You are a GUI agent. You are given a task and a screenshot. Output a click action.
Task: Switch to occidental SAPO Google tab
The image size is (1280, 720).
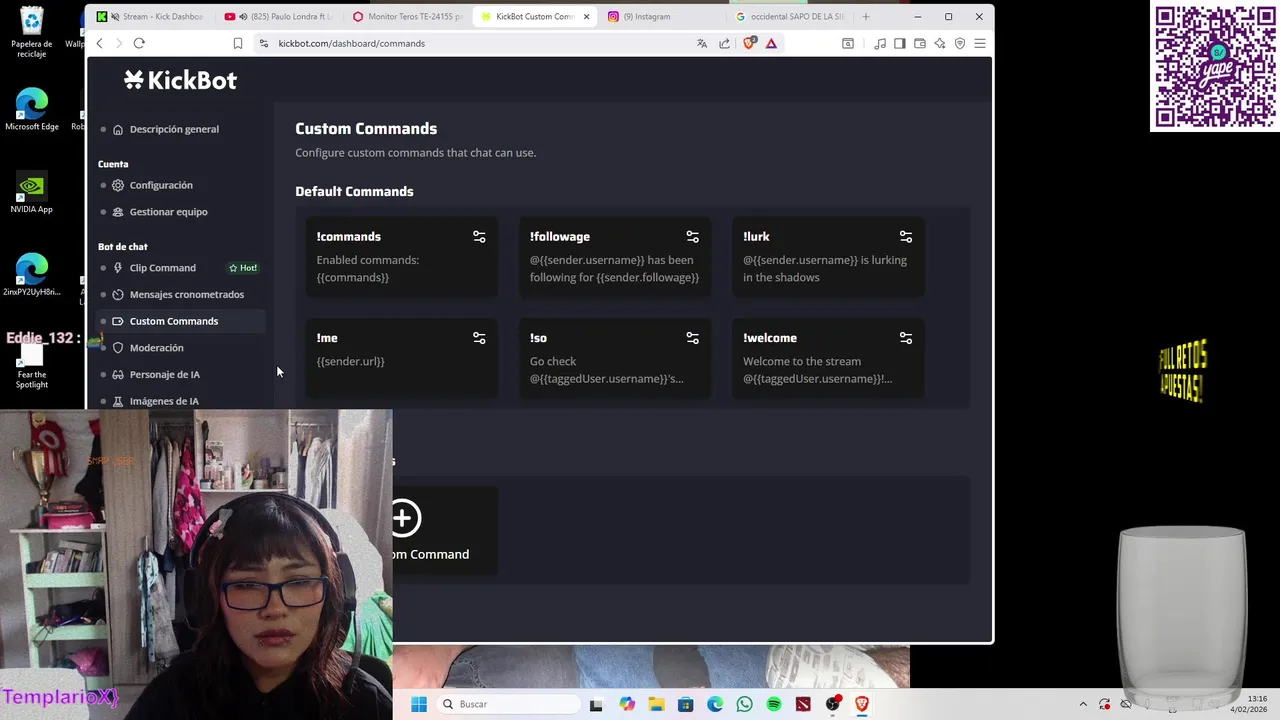point(790,16)
